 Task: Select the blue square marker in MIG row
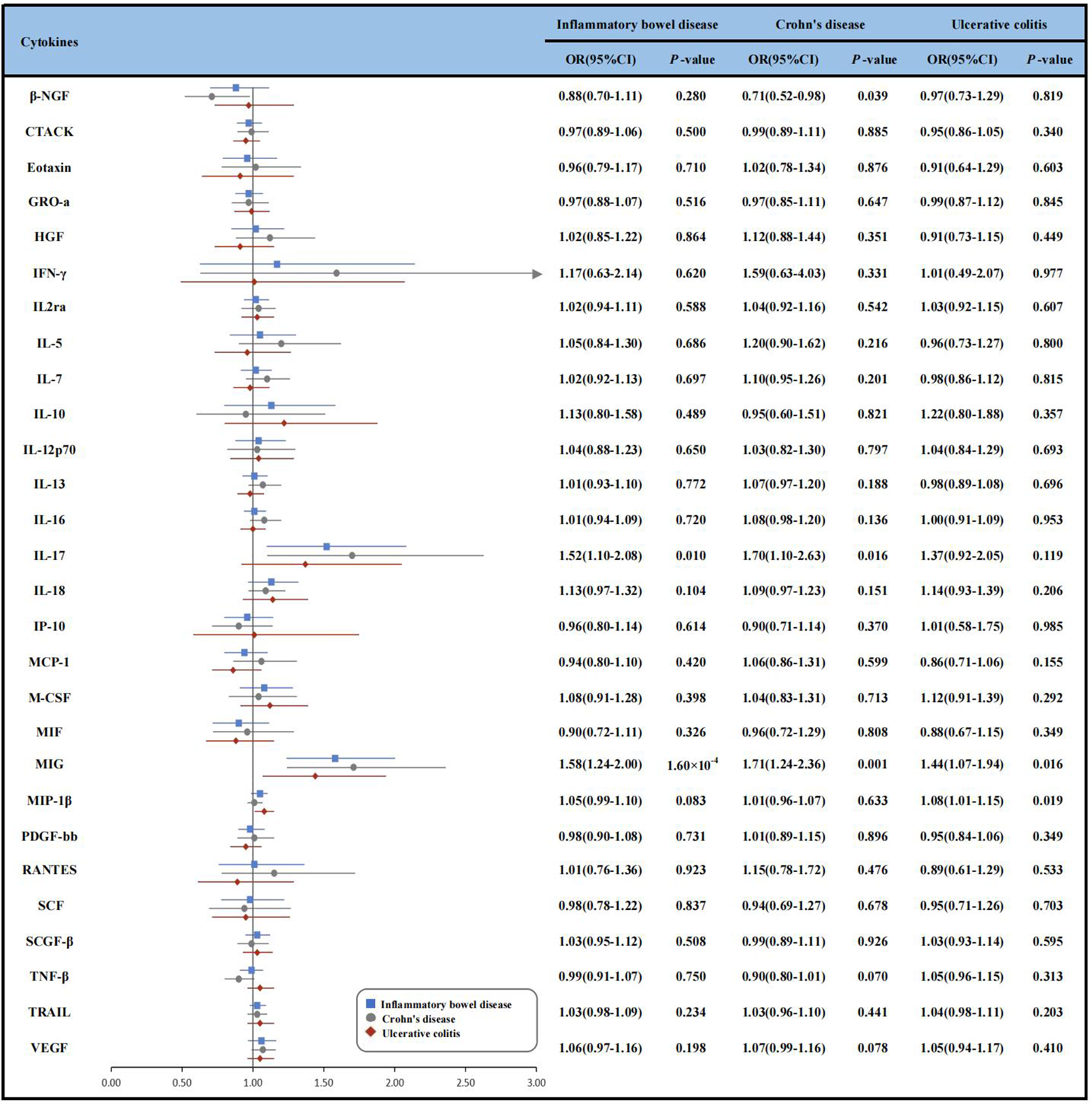click(x=335, y=758)
